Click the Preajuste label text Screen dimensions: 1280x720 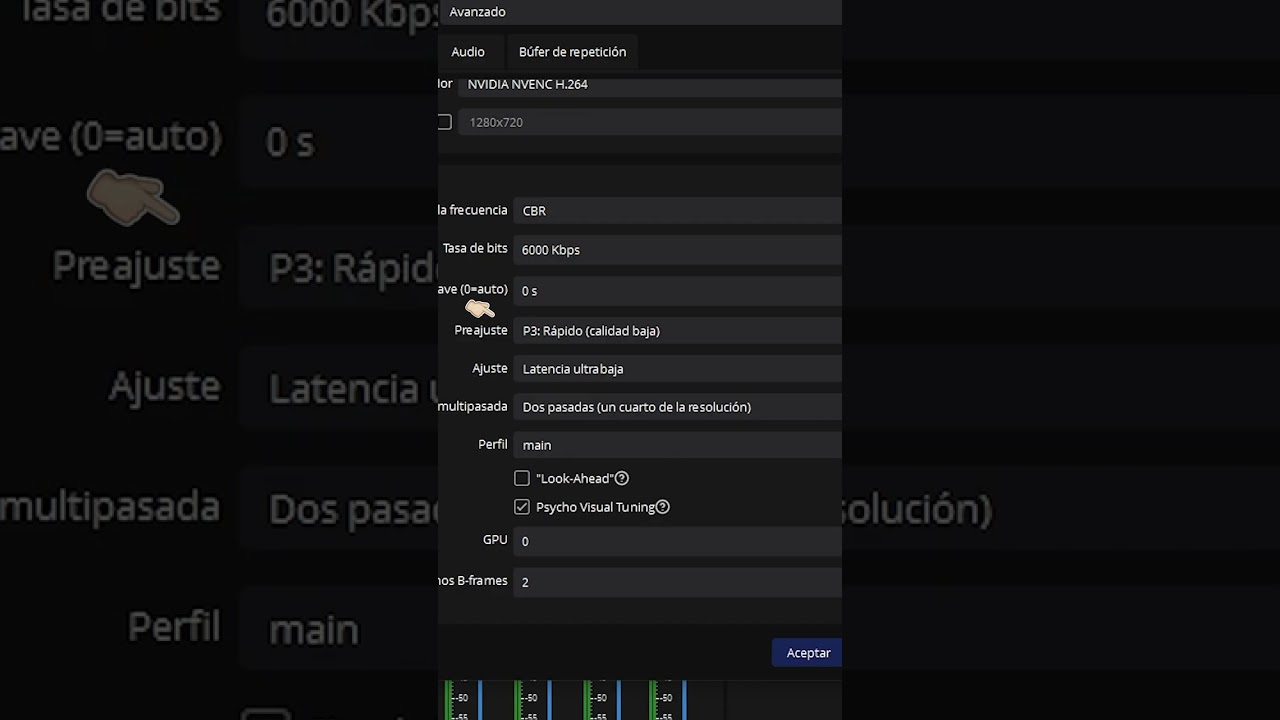tap(481, 330)
